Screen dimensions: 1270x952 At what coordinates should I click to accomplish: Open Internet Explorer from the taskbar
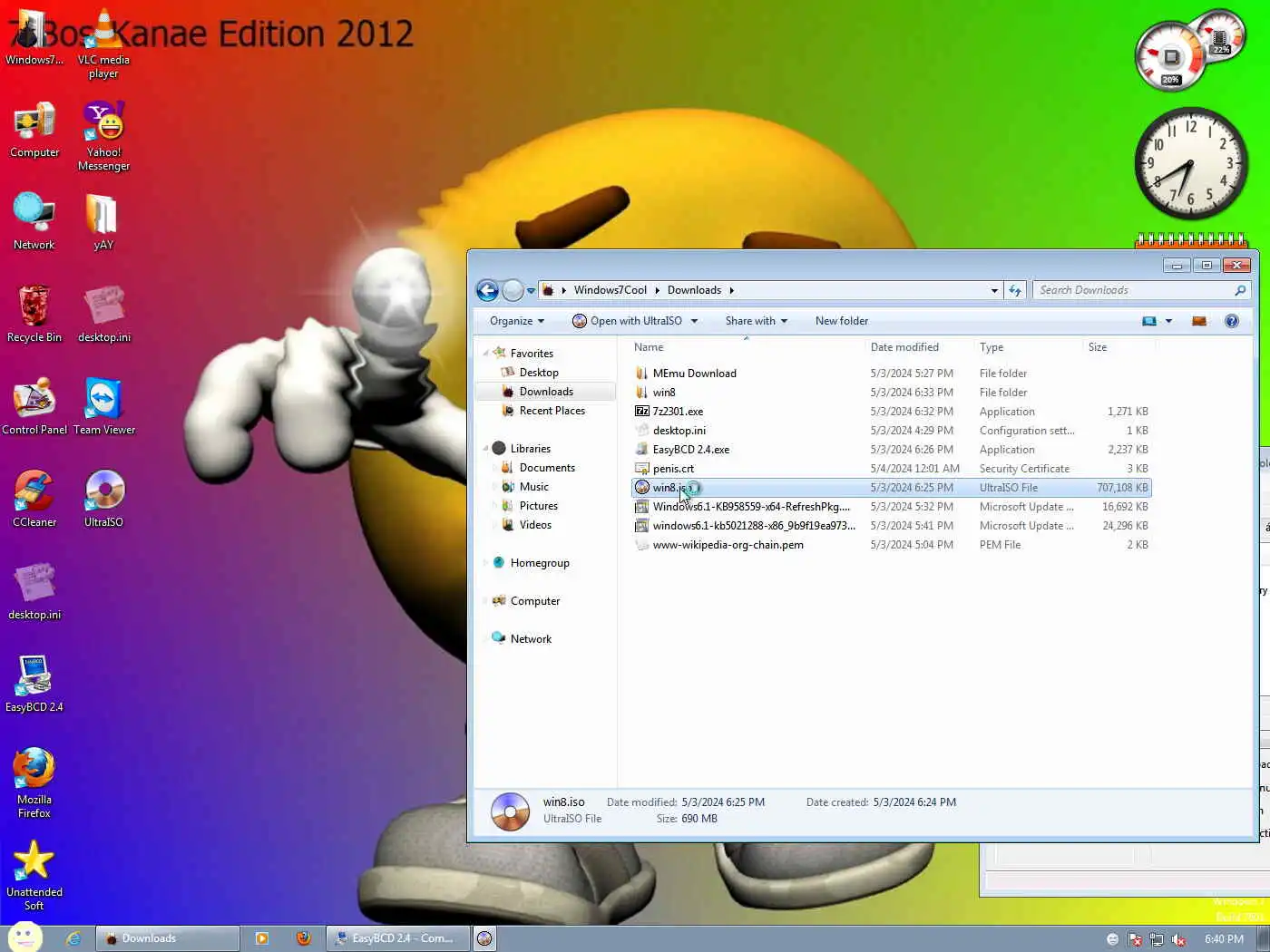coord(73,938)
